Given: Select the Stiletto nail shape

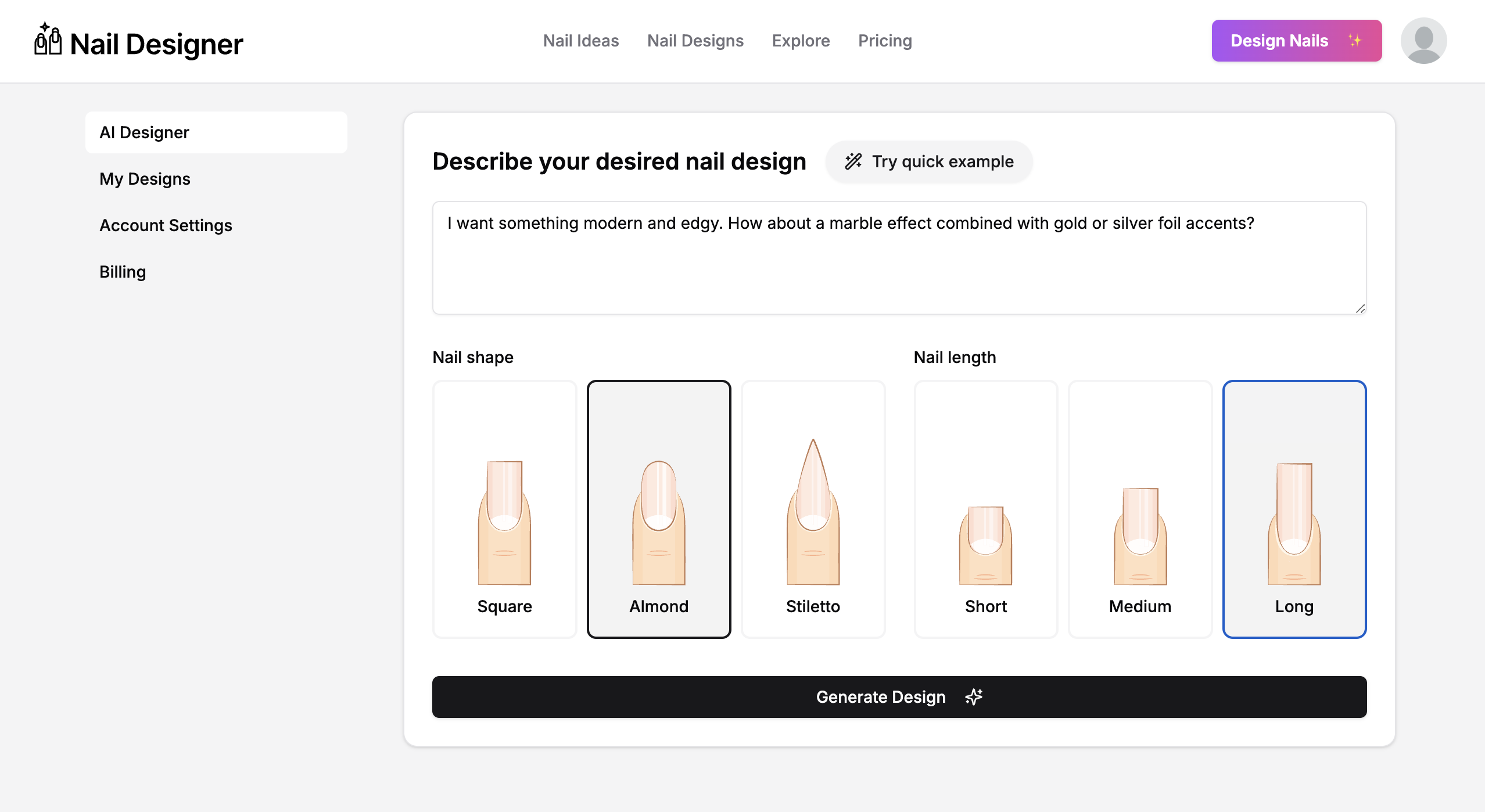Looking at the screenshot, I should 812,509.
